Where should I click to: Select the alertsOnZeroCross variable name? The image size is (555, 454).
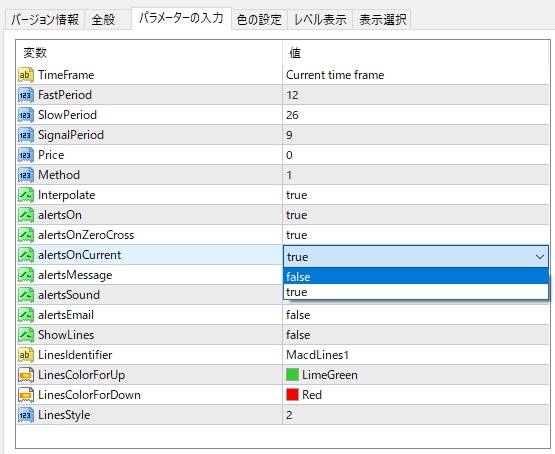tap(86, 235)
